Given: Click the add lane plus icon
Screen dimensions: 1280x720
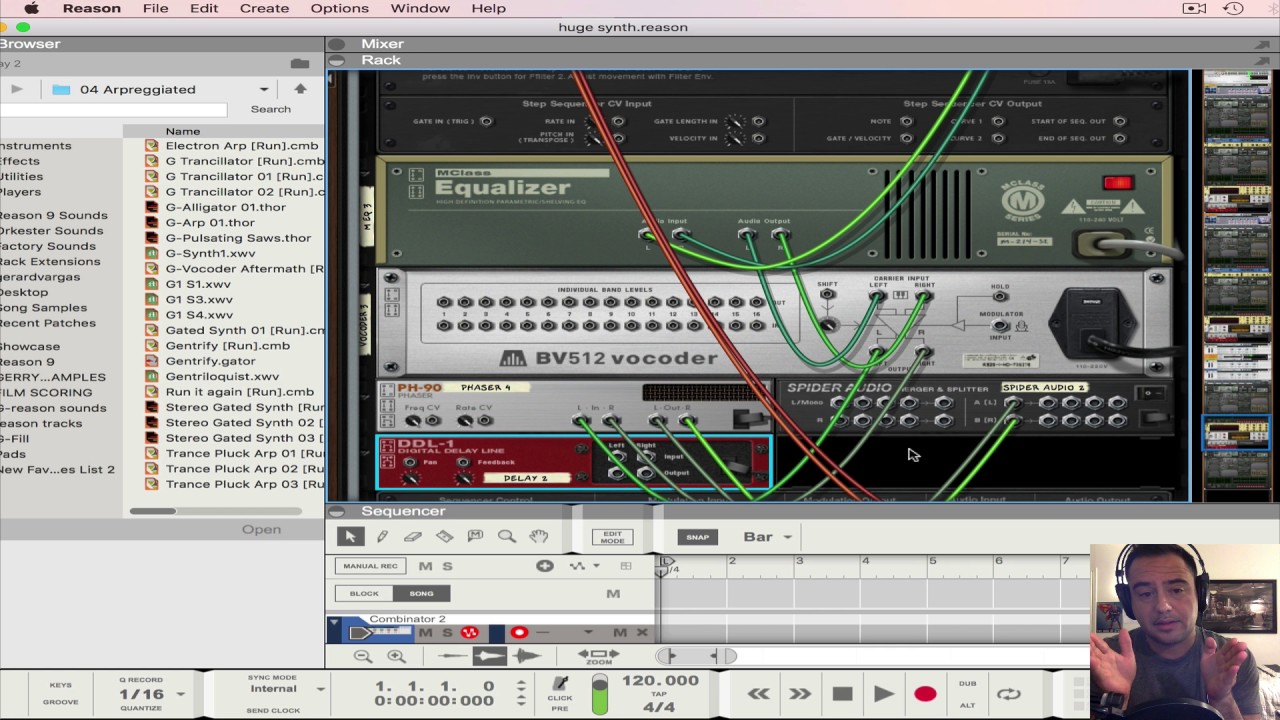Looking at the screenshot, I should tap(544, 566).
